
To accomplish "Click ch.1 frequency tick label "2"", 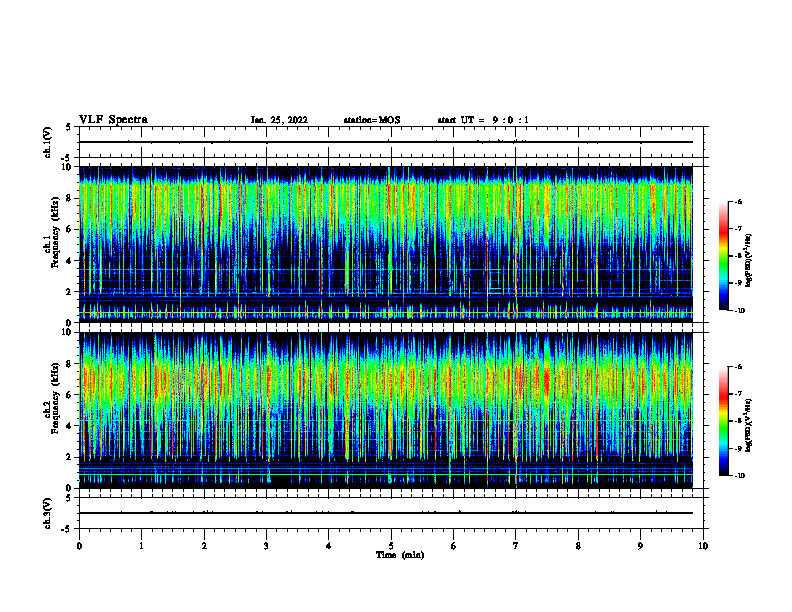I will [70, 292].
